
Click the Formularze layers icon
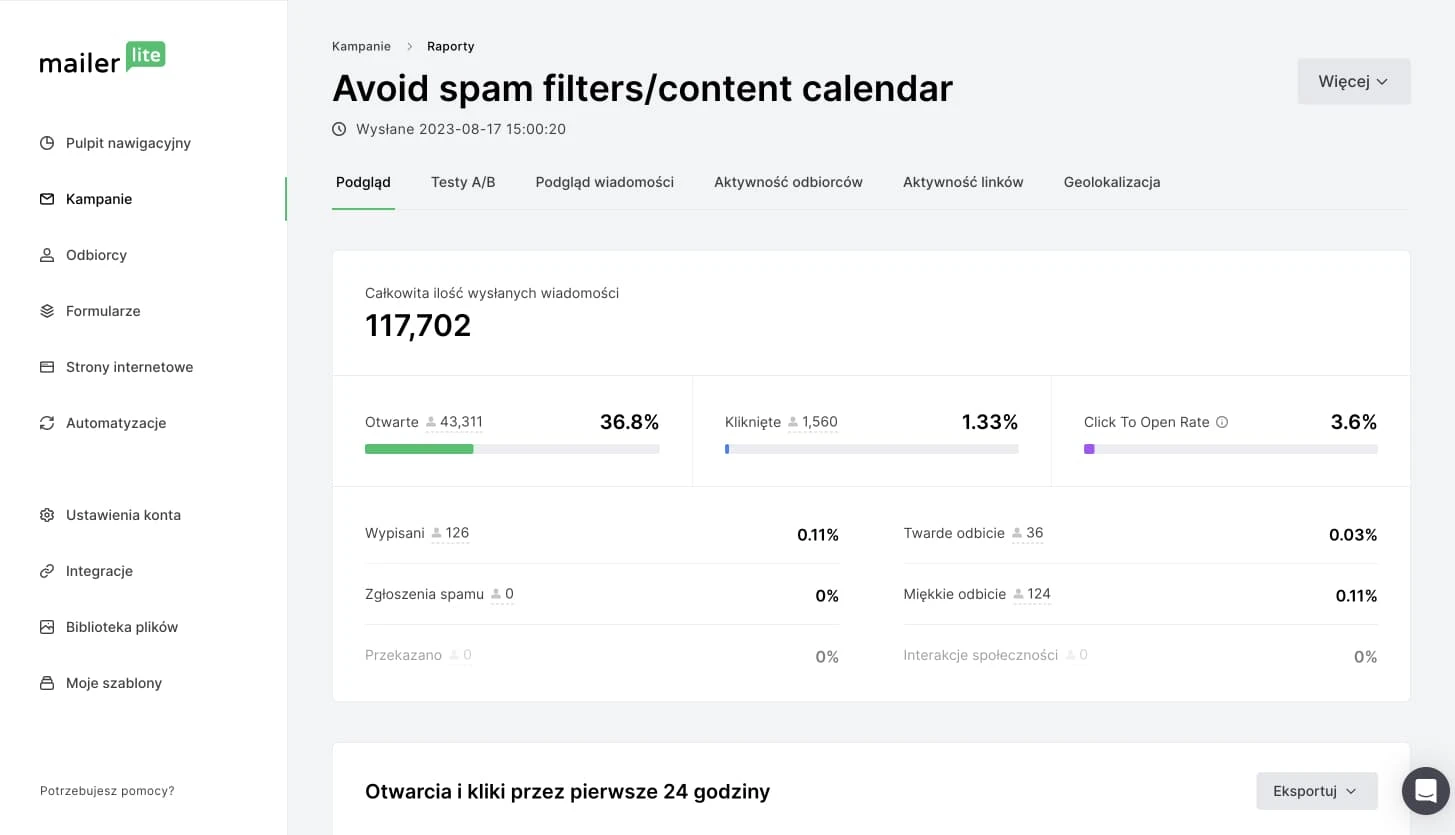47,311
